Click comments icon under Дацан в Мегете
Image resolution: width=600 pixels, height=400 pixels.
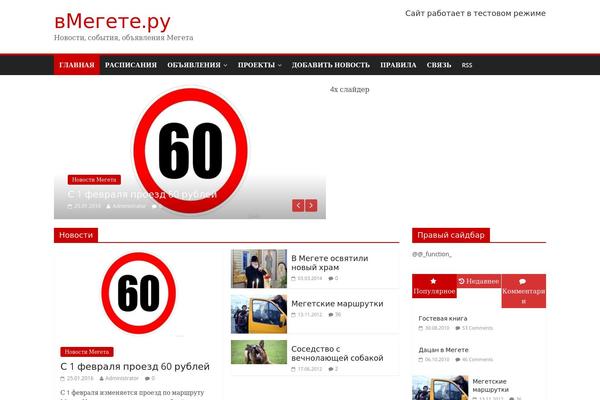[458, 359]
